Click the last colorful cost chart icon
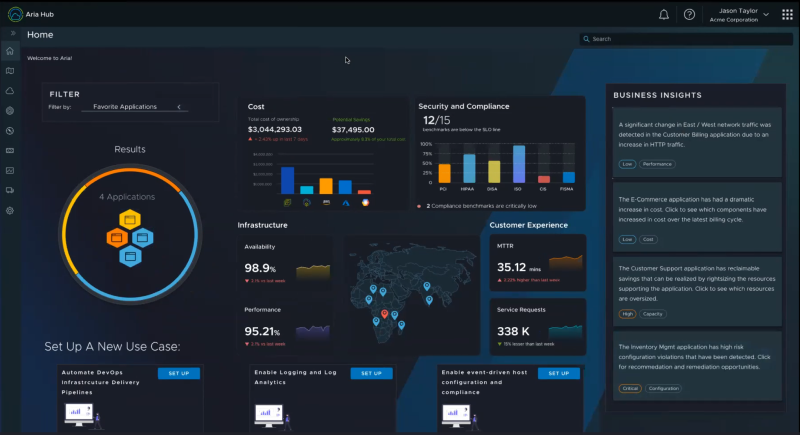Viewport: 800px width, 435px height. 365,202
